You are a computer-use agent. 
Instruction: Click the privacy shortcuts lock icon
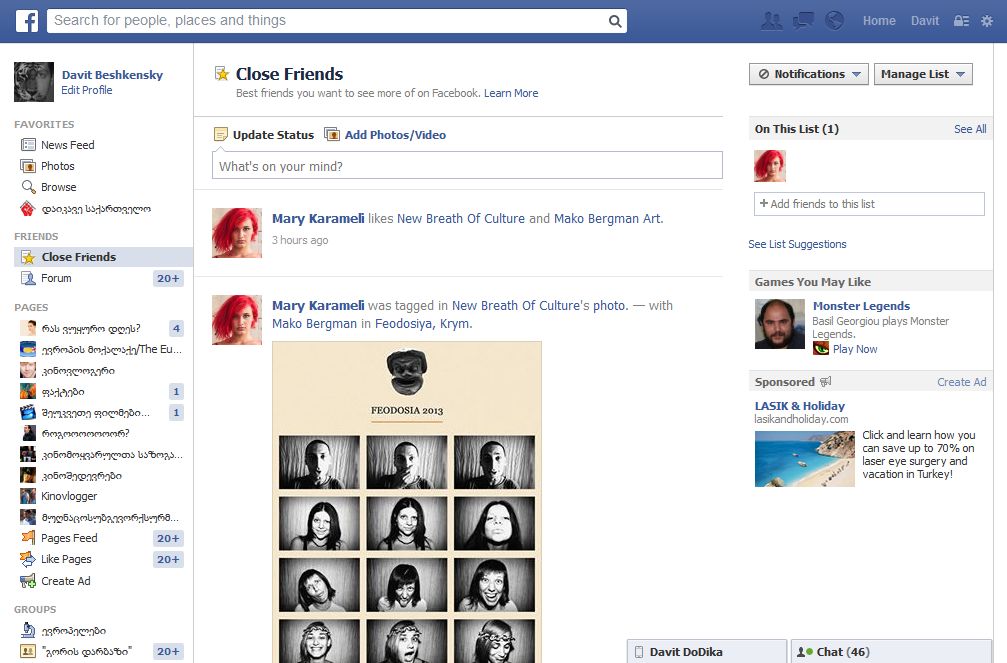click(x=961, y=21)
